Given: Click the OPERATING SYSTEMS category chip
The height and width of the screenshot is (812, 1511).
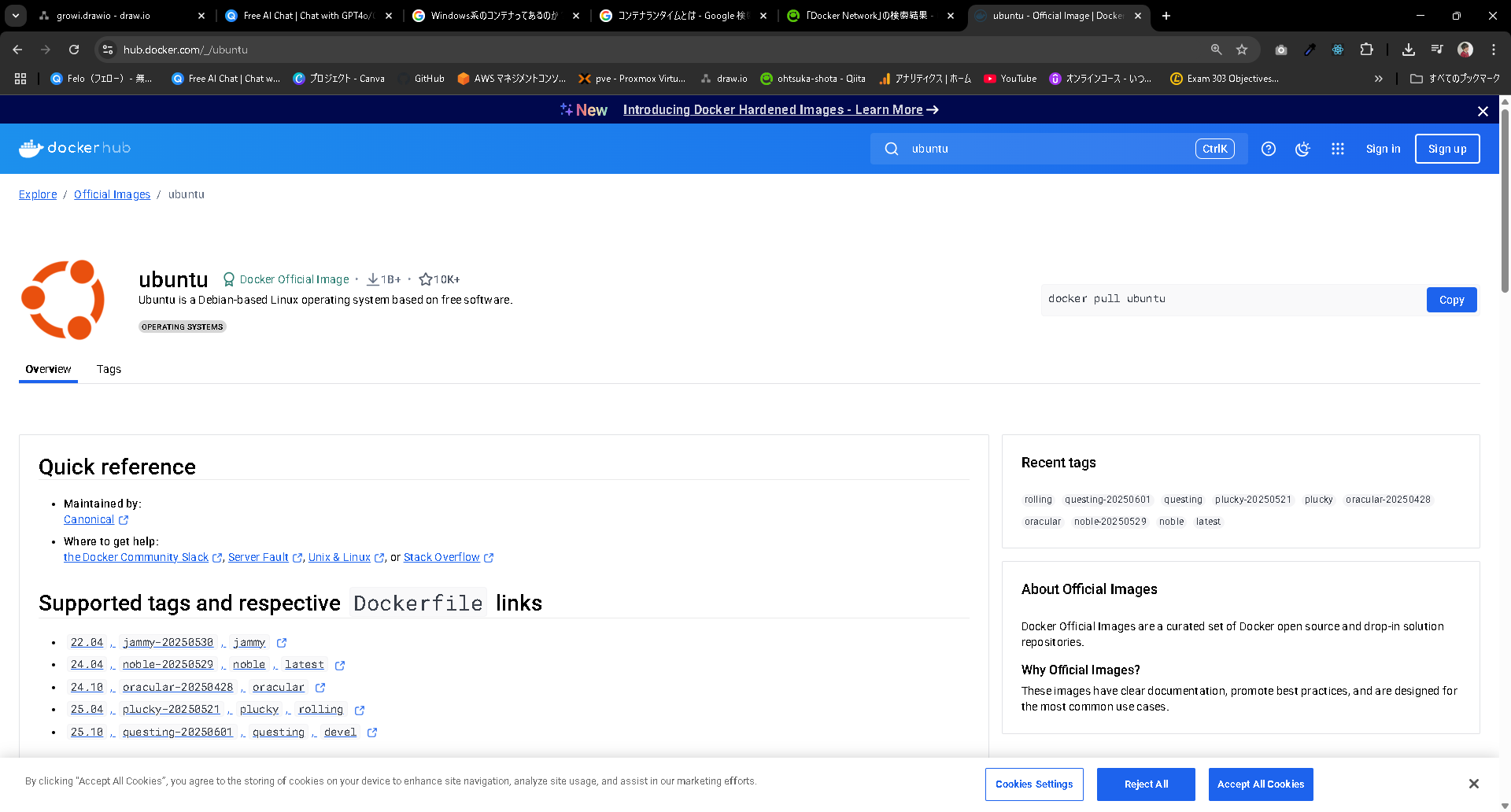Looking at the screenshot, I should (183, 327).
